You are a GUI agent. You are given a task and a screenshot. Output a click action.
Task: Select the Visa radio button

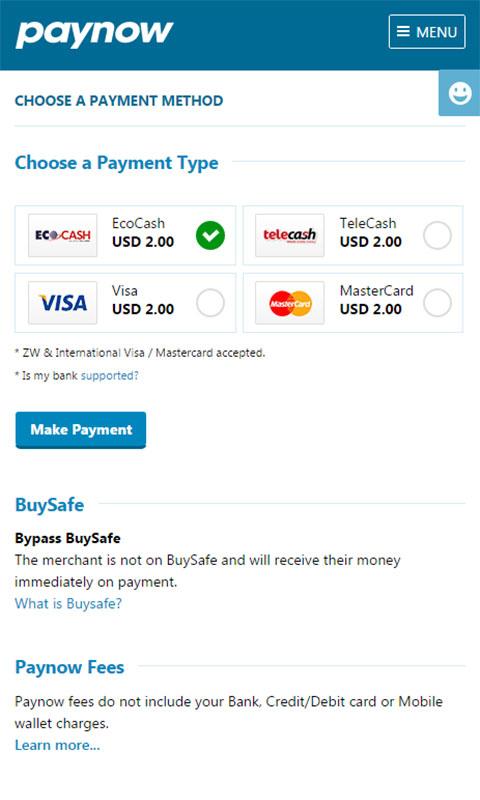click(x=210, y=303)
